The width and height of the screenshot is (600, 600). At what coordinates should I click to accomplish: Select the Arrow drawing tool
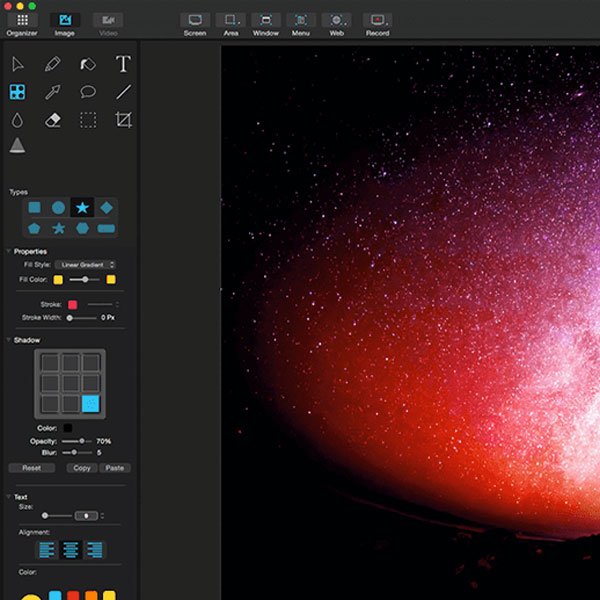point(52,92)
